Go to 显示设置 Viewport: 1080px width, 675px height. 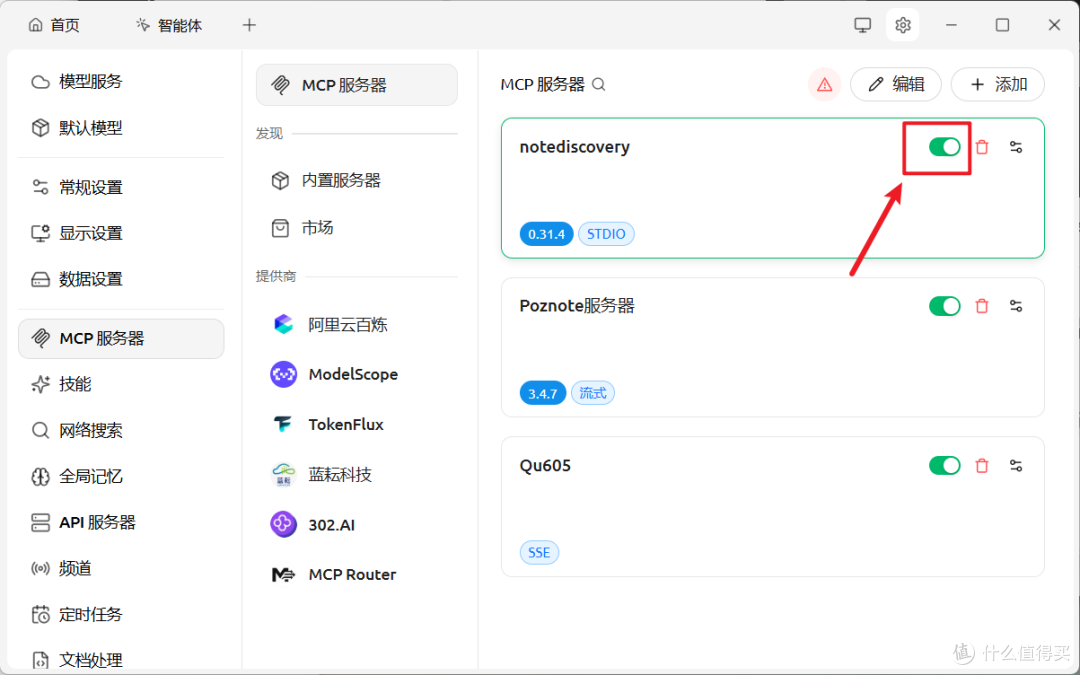(x=121, y=233)
